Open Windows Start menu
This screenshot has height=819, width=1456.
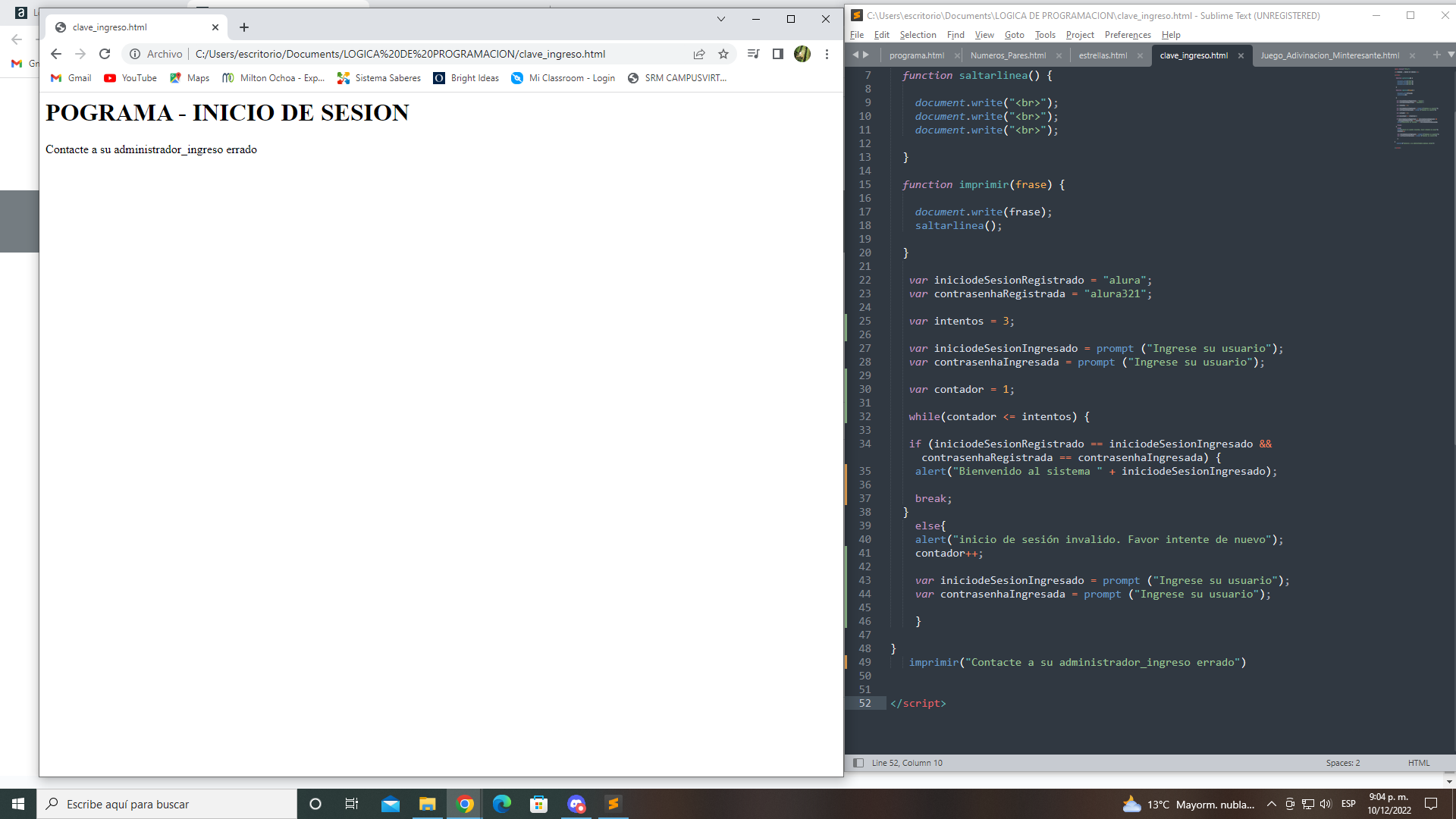pyautogui.click(x=18, y=804)
